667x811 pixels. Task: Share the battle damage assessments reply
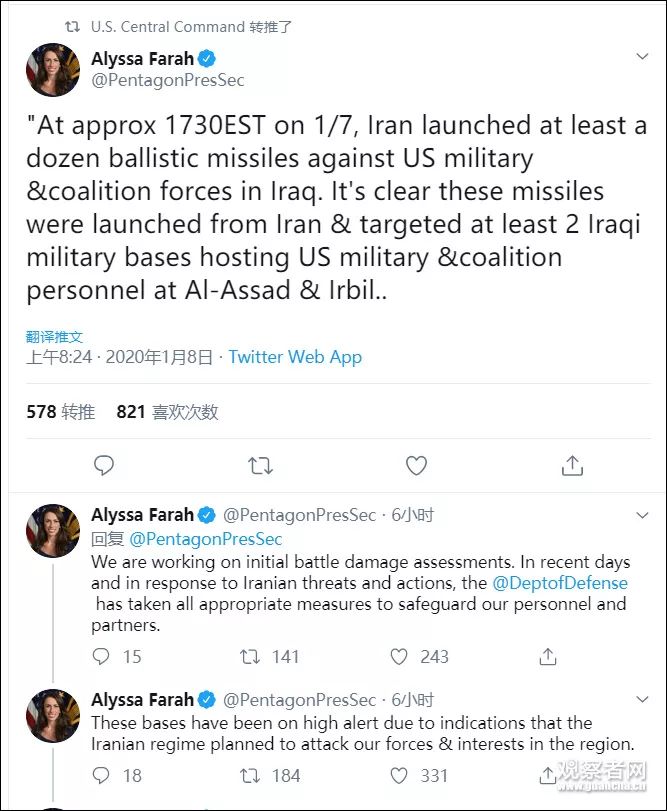[547, 657]
